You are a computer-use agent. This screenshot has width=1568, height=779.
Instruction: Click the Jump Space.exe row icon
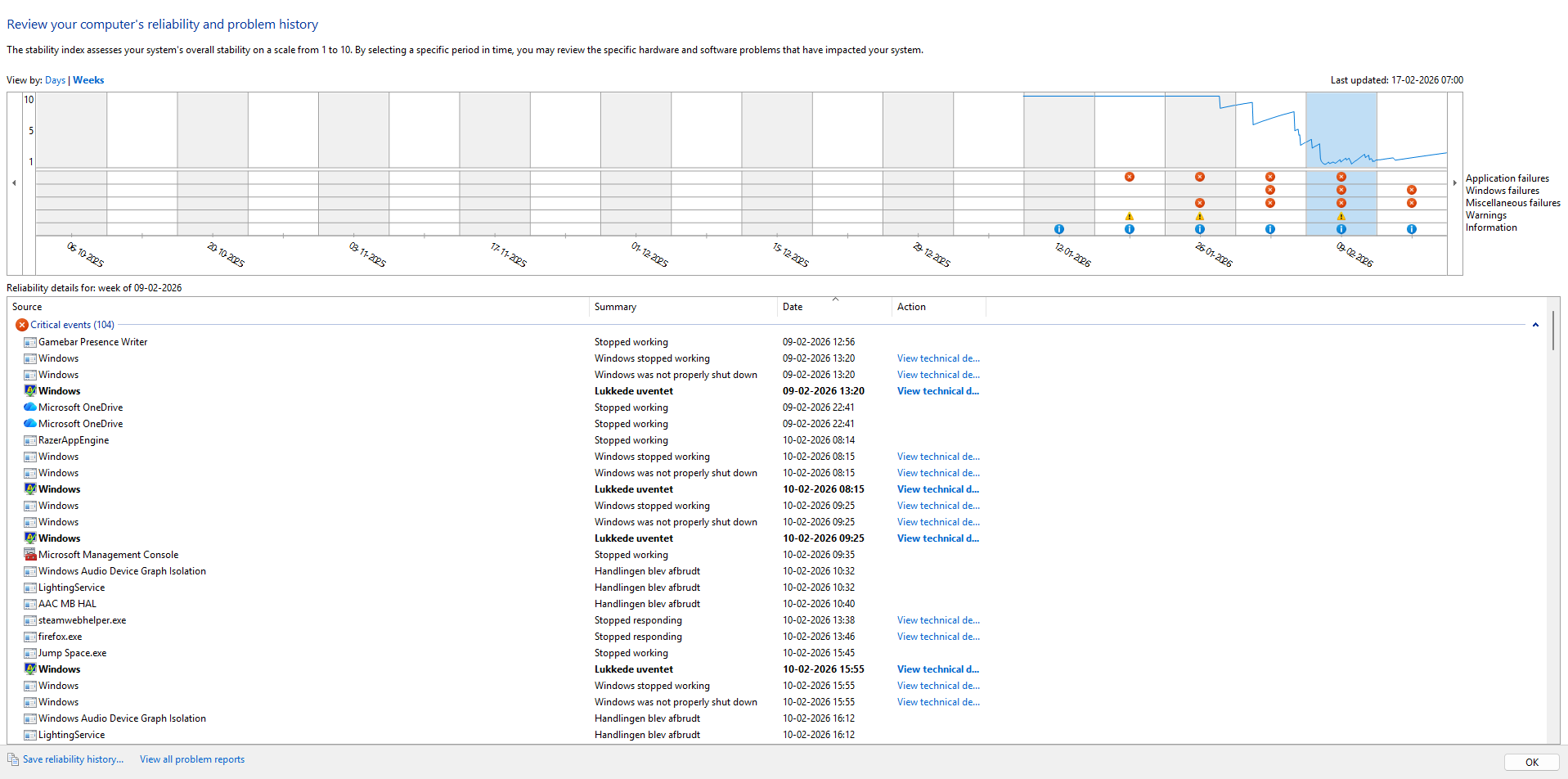coord(30,653)
